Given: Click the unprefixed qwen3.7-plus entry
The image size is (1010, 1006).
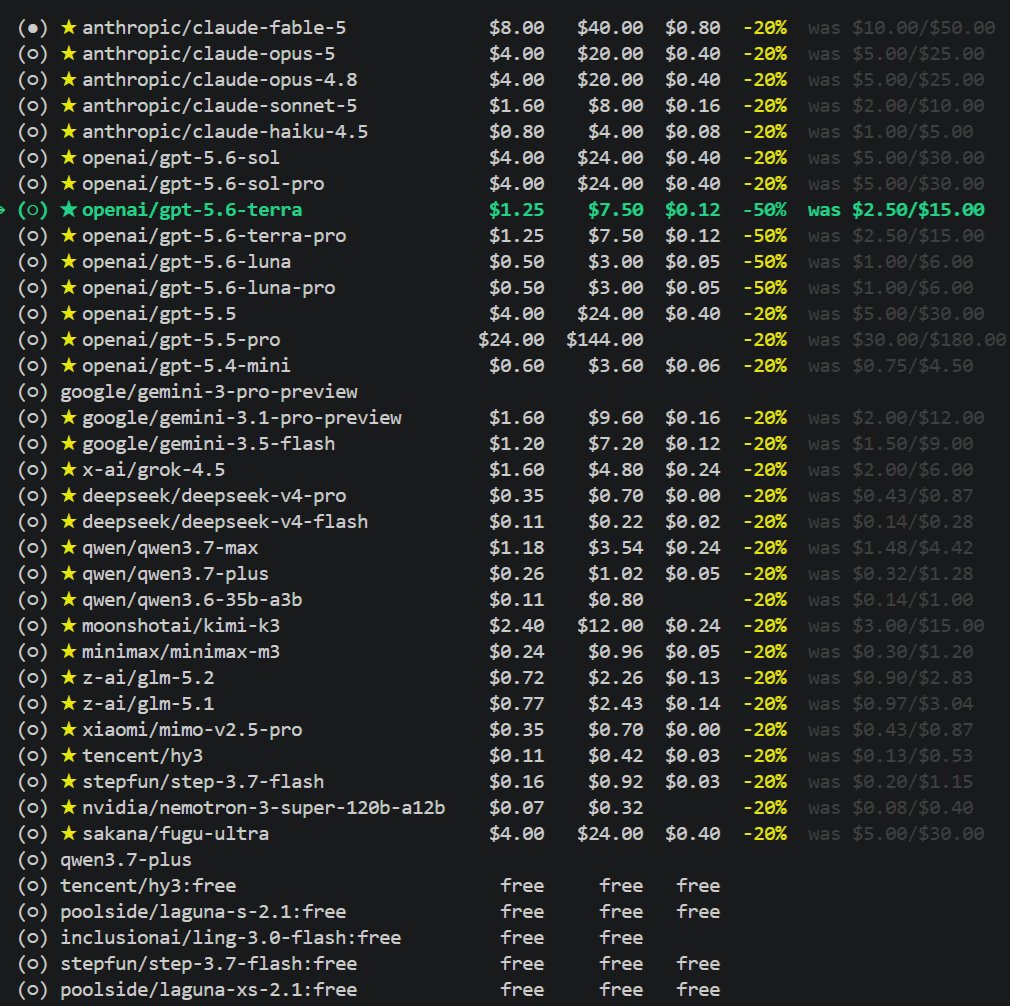Looking at the screenshot, I should 126,860.
